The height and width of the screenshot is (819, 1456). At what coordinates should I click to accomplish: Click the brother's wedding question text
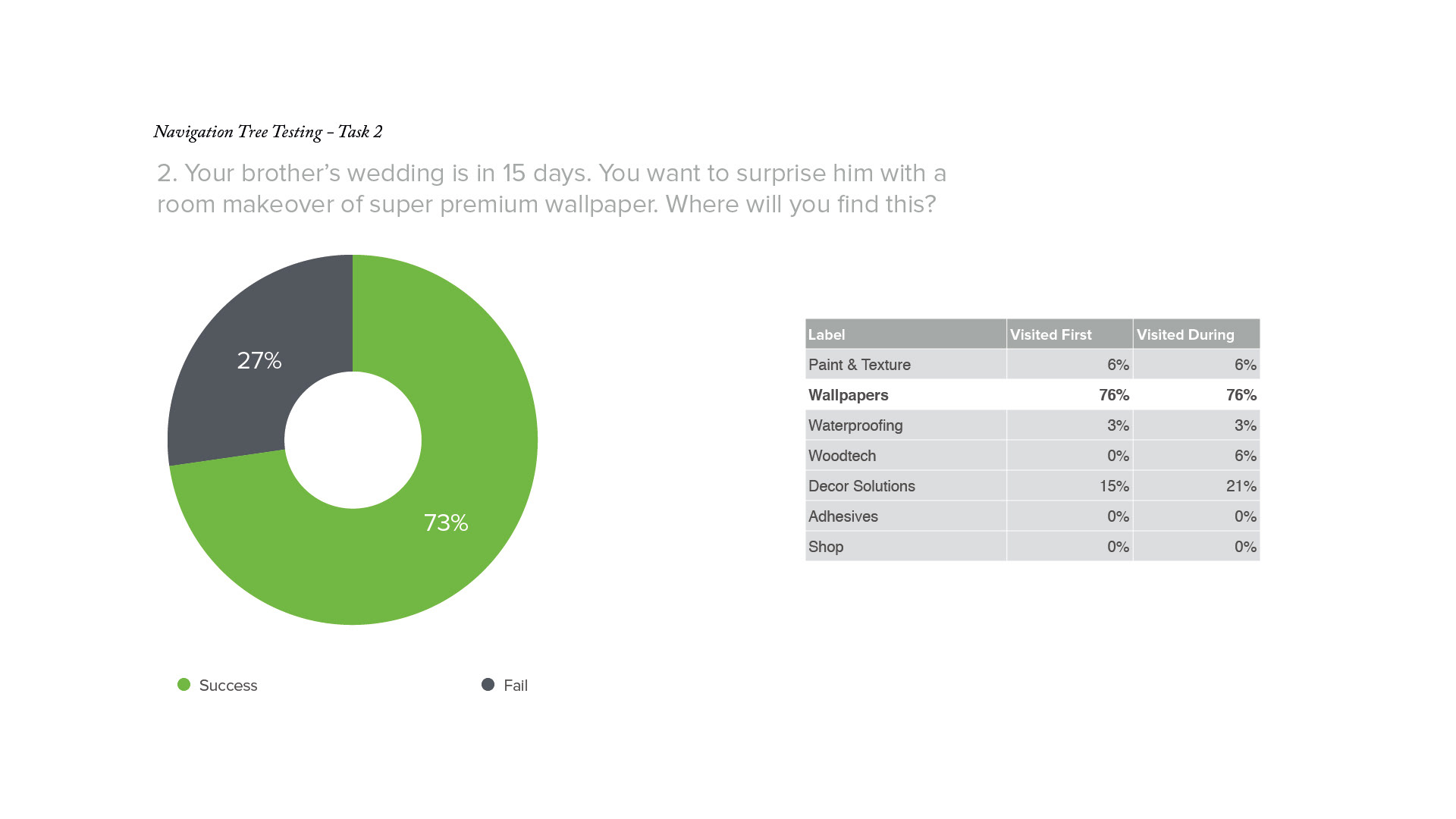click(x=551, y=188)
